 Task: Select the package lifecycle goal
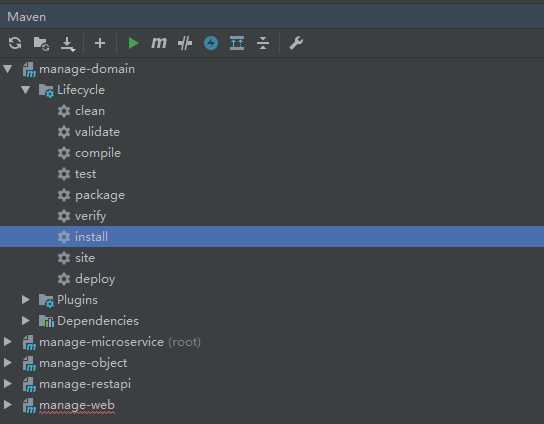(100, 195)
